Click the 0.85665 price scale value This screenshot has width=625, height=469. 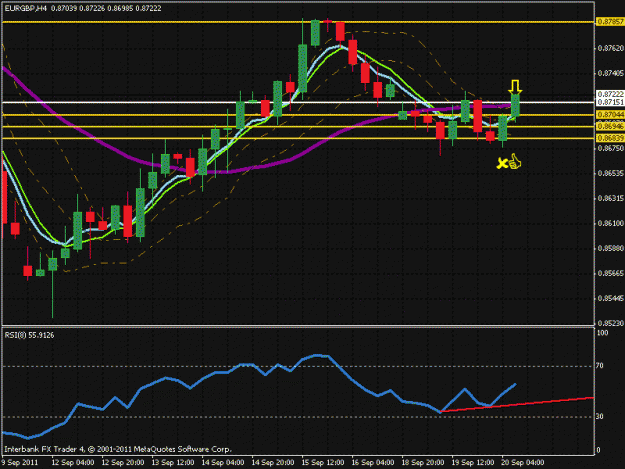tap(611, 273)
